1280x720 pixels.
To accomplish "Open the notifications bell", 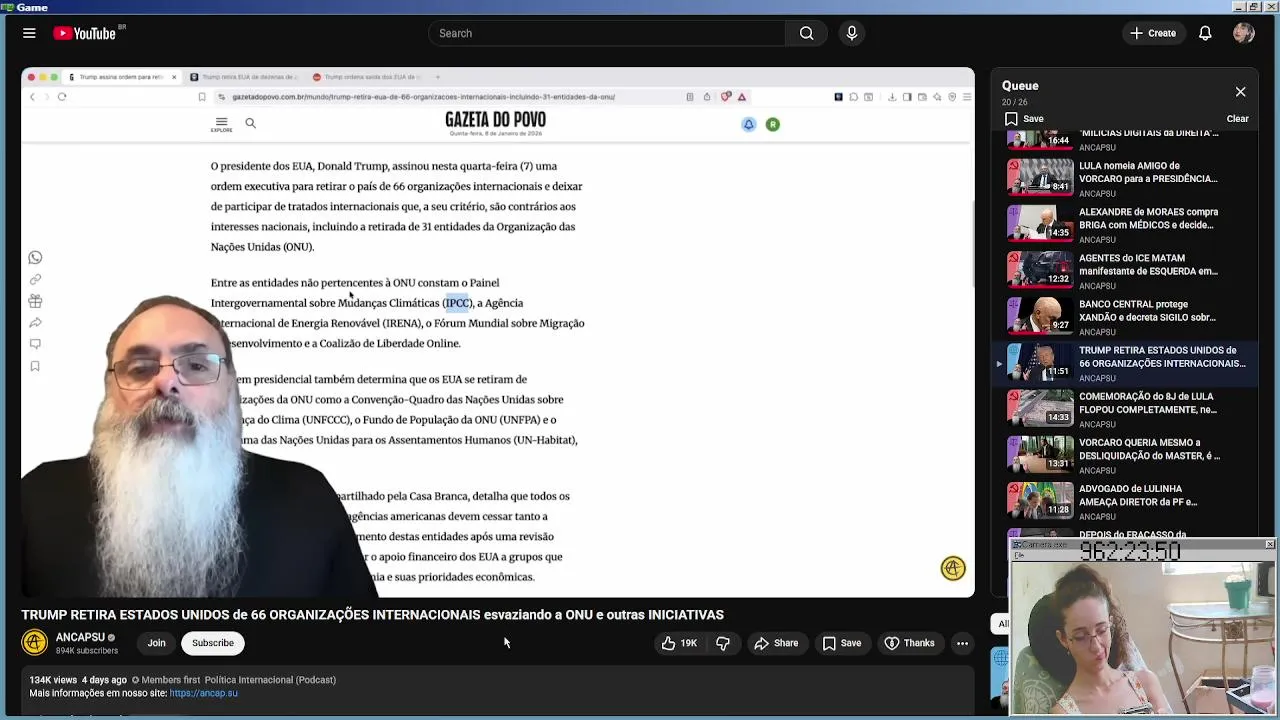I will [x=1205, y=33].
